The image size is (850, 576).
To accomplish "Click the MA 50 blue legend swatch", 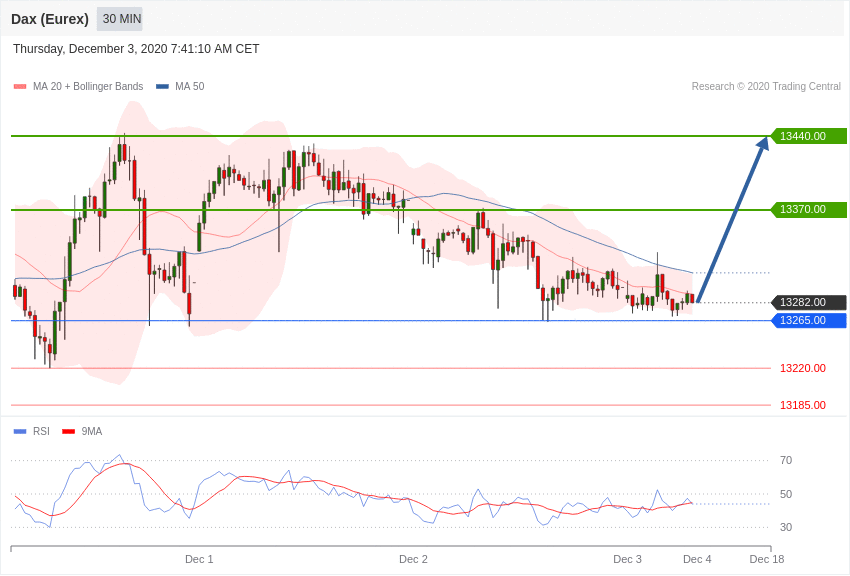I will [x=162, y=86].
